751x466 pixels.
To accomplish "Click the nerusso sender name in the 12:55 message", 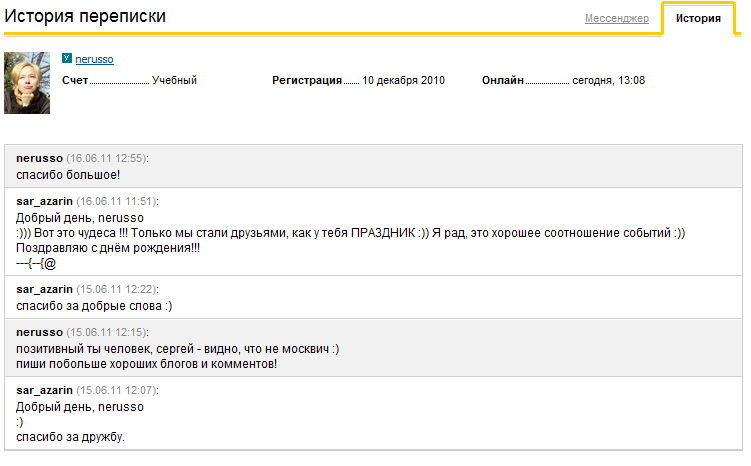I will (40, 158).
